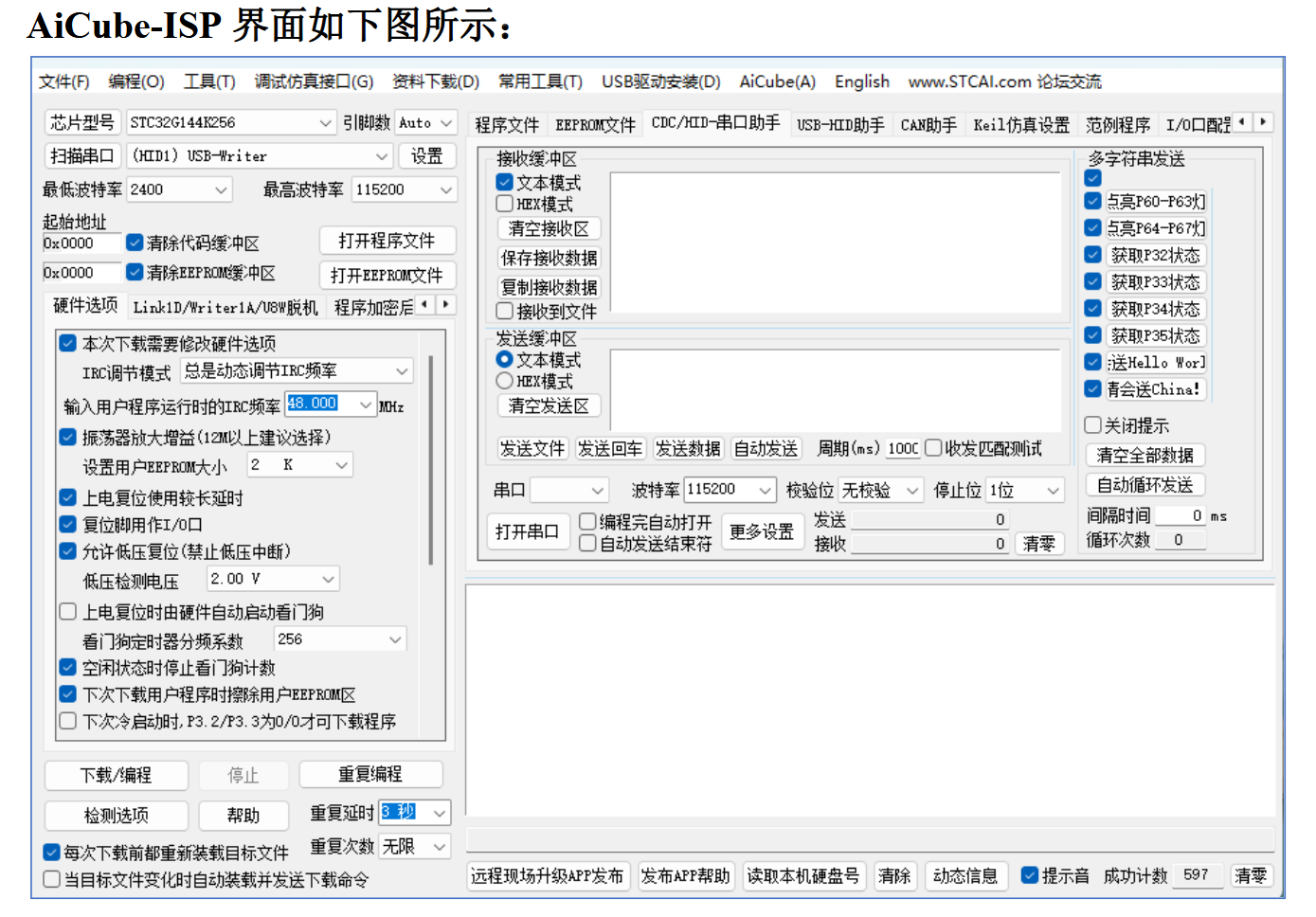Click the hardware options vertical scrollbar
This screenshot has width=1316, height=917.
[431, 461]
